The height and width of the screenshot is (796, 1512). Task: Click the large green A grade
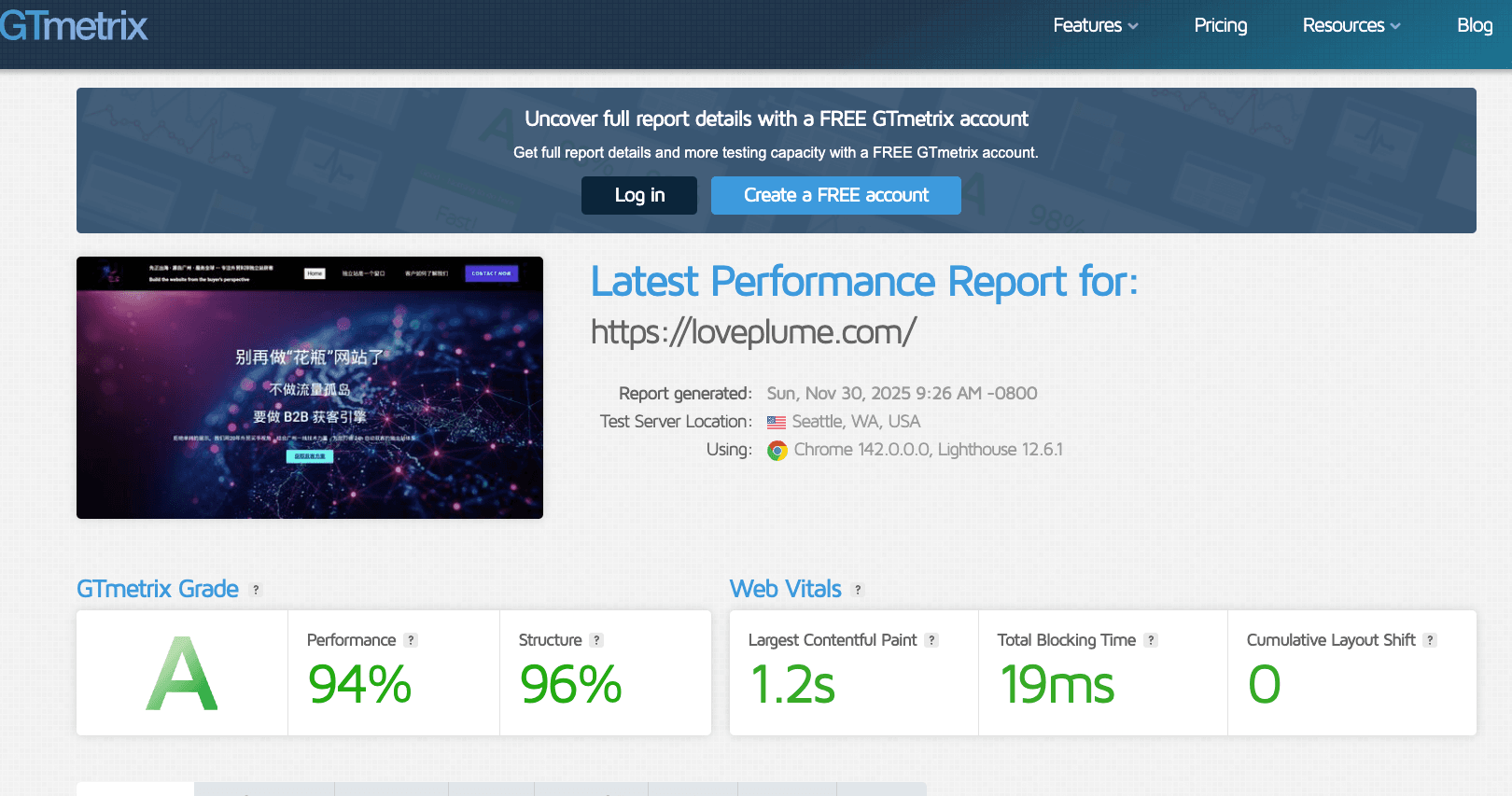point(182,674)
